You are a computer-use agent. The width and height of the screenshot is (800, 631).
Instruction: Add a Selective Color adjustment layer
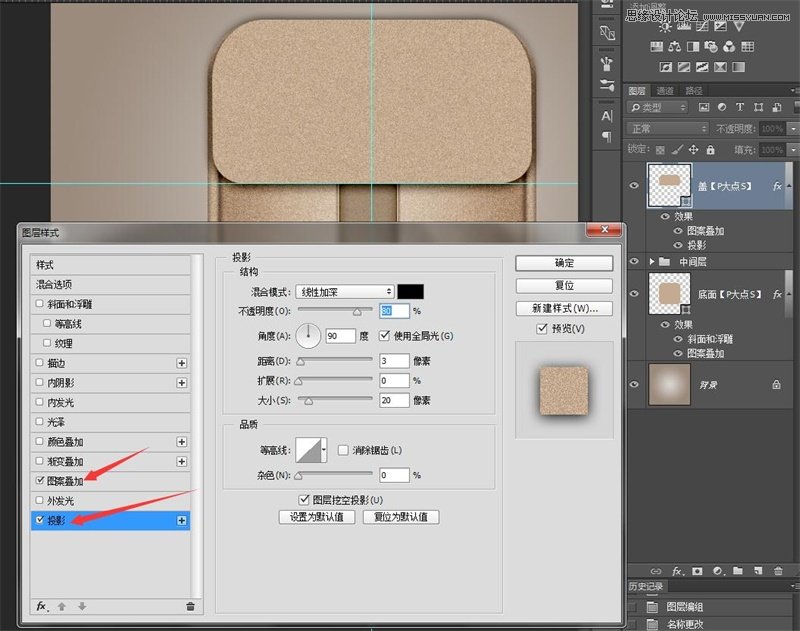[720, 67]
